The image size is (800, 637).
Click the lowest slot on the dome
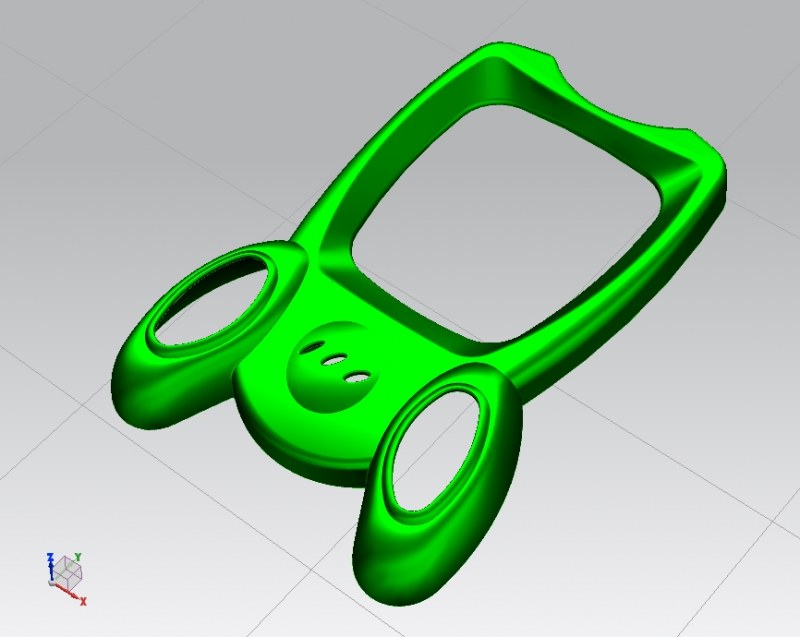[x=355, y=376]
